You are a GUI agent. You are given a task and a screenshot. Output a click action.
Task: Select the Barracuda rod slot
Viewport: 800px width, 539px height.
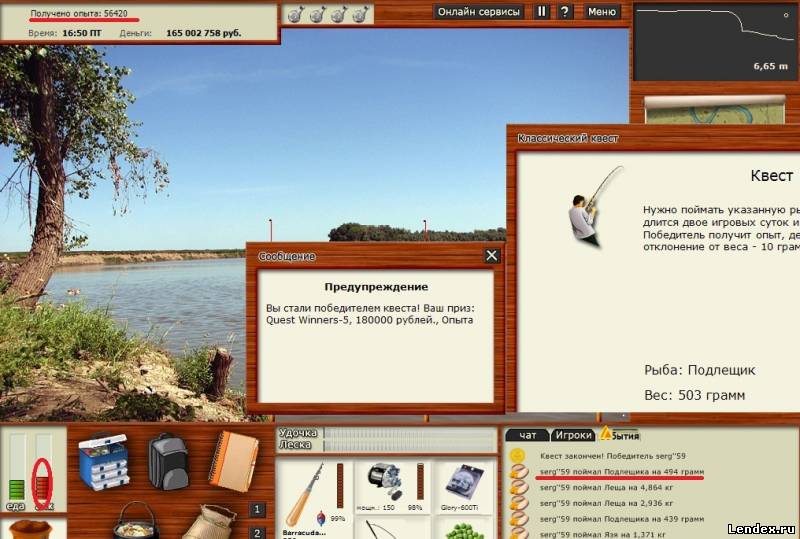coord(315,500)
